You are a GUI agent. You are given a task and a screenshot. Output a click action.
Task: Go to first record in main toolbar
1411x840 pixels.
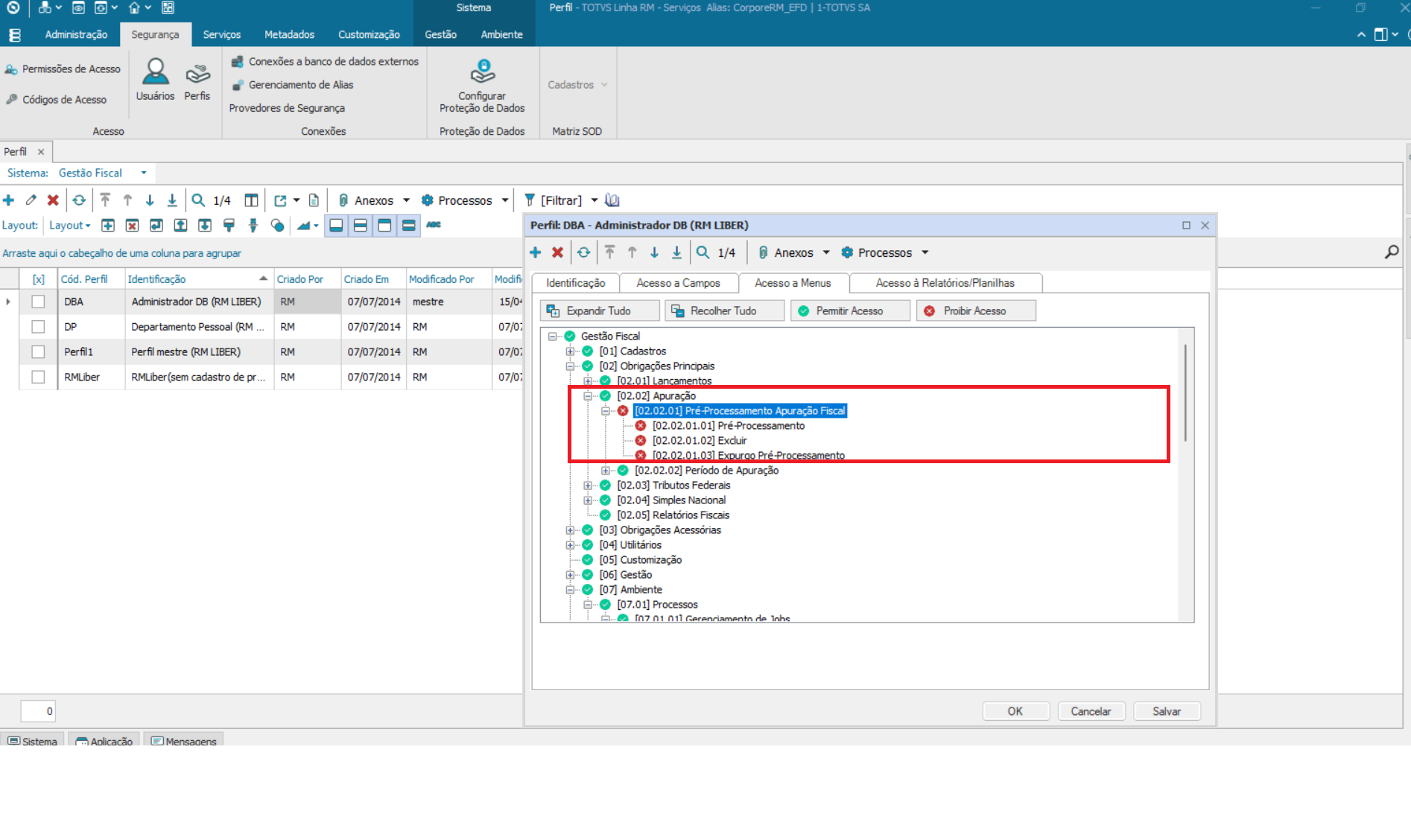pyautogui.click(x=105, y=200)
